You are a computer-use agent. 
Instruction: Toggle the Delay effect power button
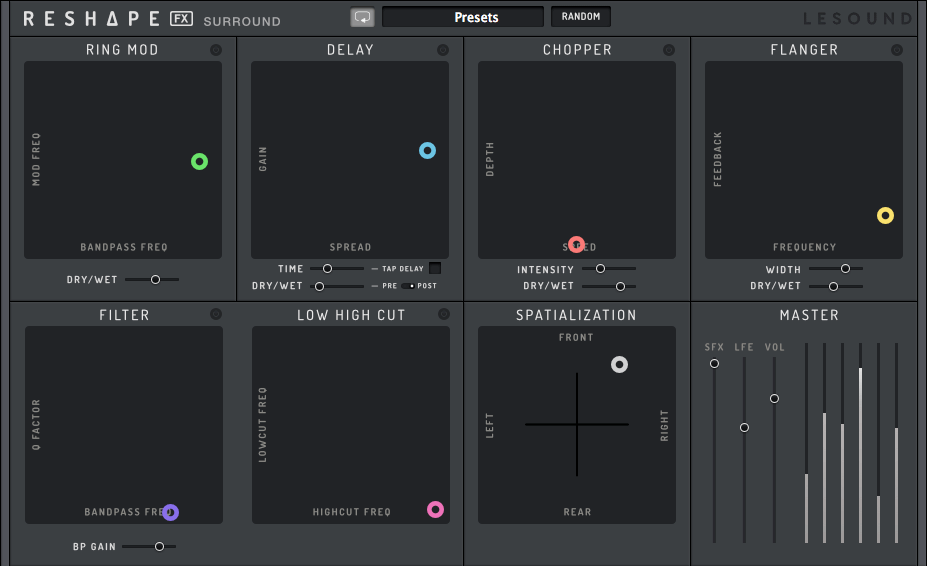(443, 50)
